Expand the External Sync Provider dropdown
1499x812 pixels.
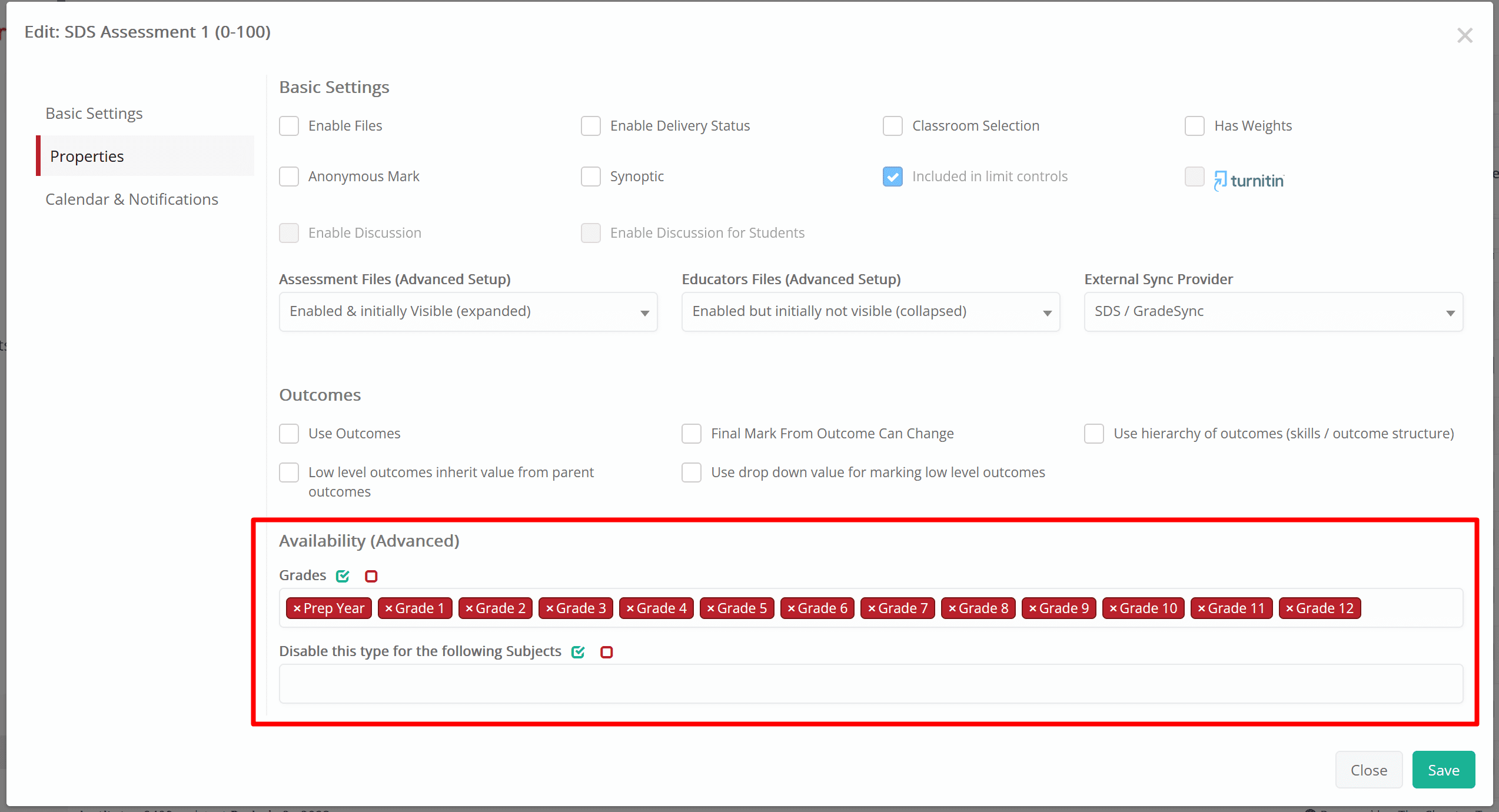(x=1274, y=312)
